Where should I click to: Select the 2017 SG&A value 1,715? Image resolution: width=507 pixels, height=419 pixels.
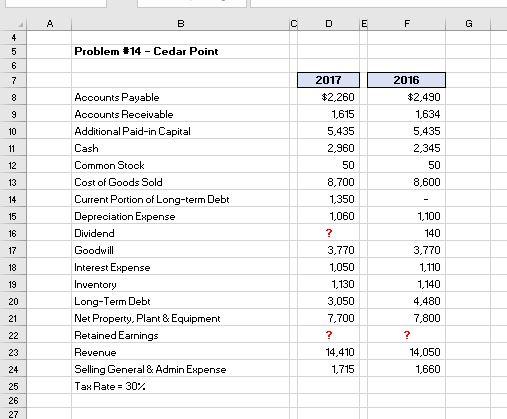coord(328,369)
